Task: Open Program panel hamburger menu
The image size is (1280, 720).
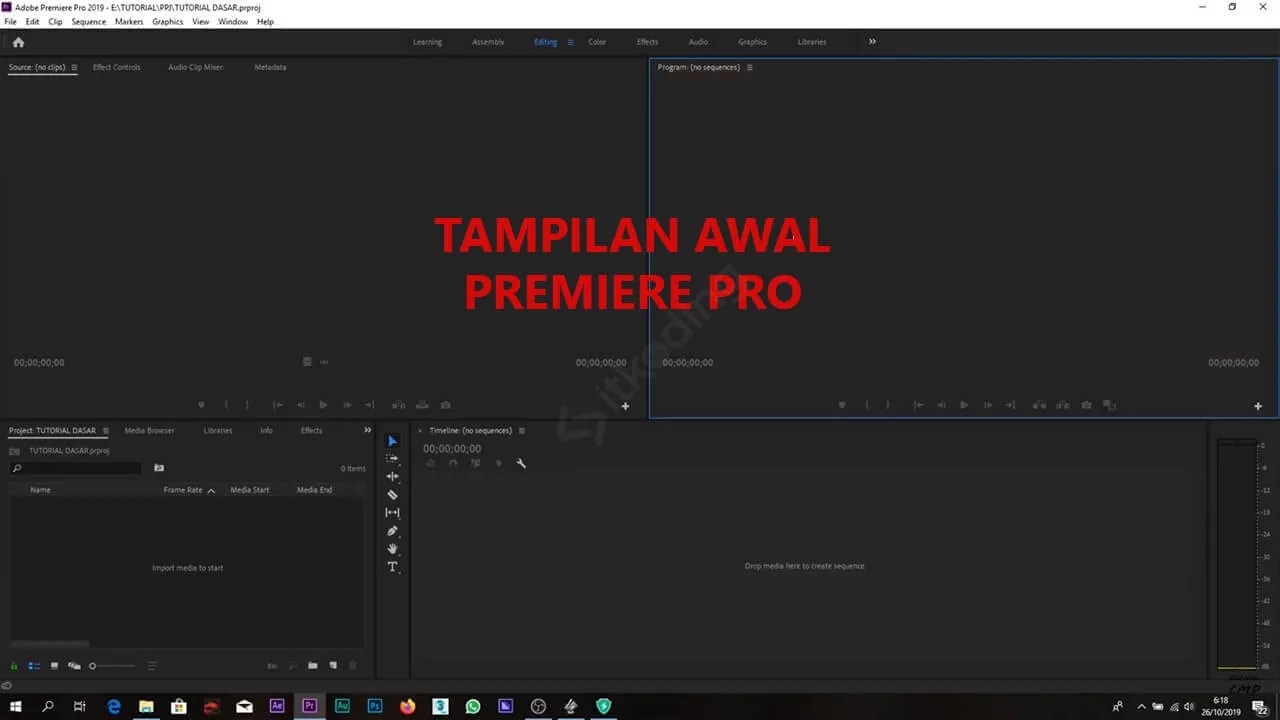Action: pos(749,68)
